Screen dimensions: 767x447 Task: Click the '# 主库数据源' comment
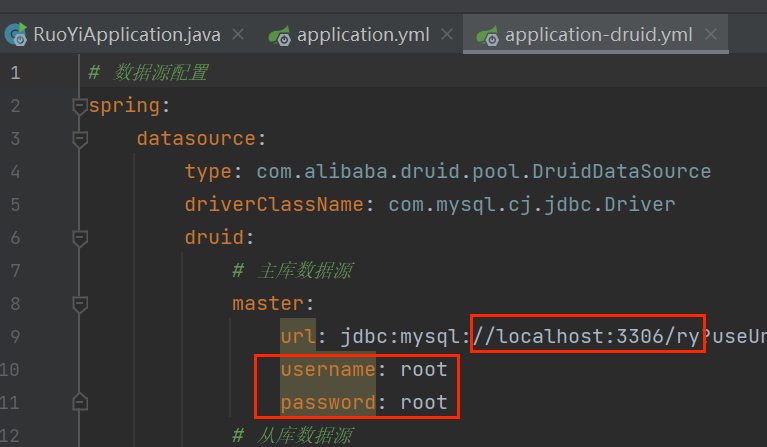pyautogui.click(x=292, y=270)
